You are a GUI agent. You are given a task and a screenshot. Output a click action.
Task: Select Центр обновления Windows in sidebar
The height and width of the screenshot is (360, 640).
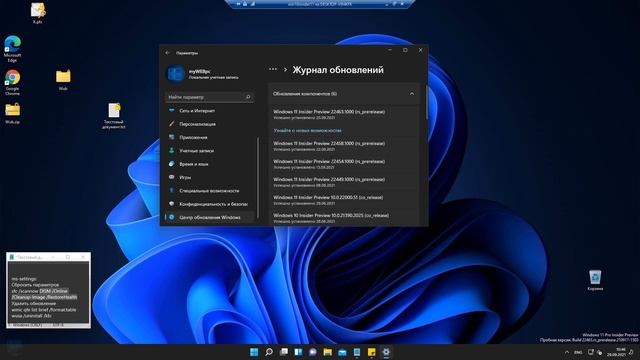(x=209, y=217)
